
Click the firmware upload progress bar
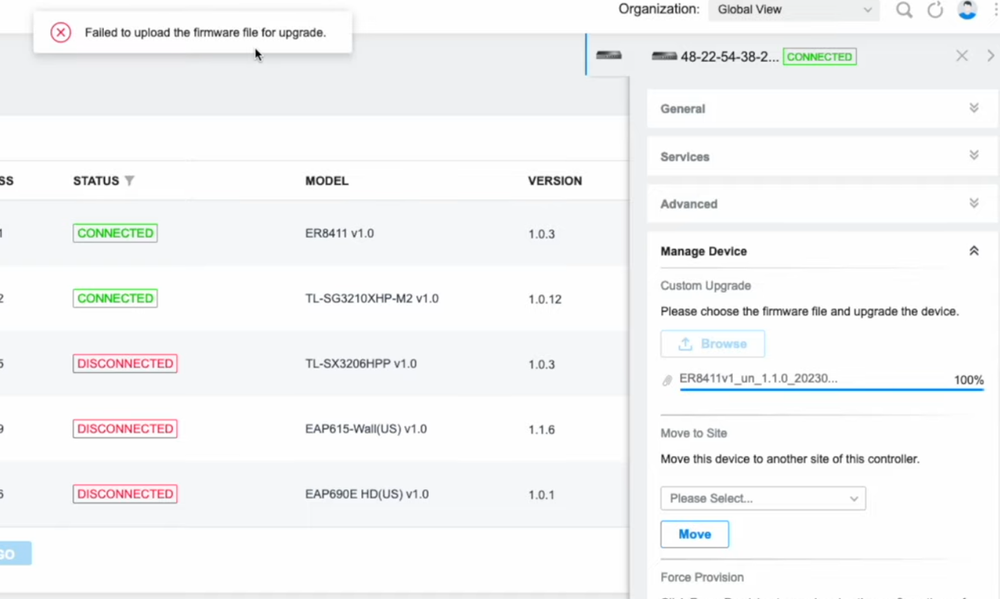tap(832, 389)
